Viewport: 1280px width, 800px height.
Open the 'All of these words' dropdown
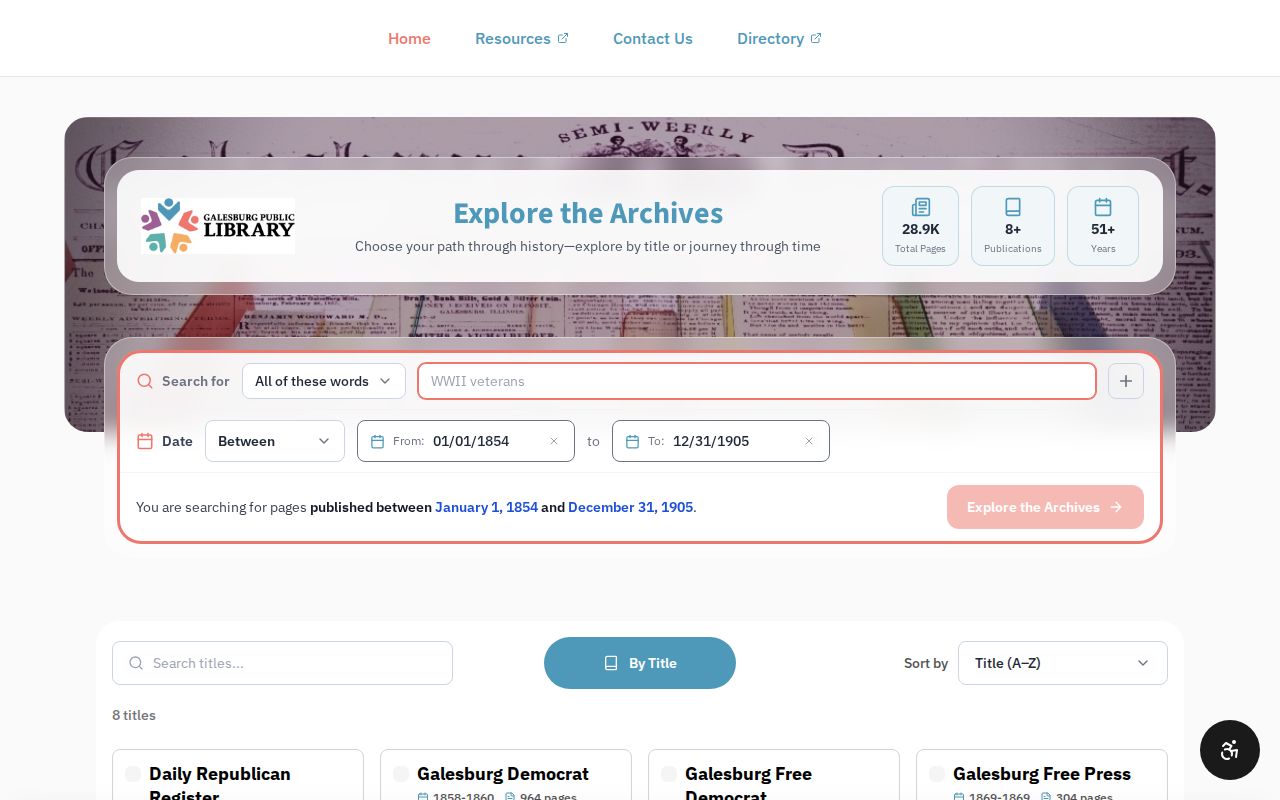click(x=324, y=381)
